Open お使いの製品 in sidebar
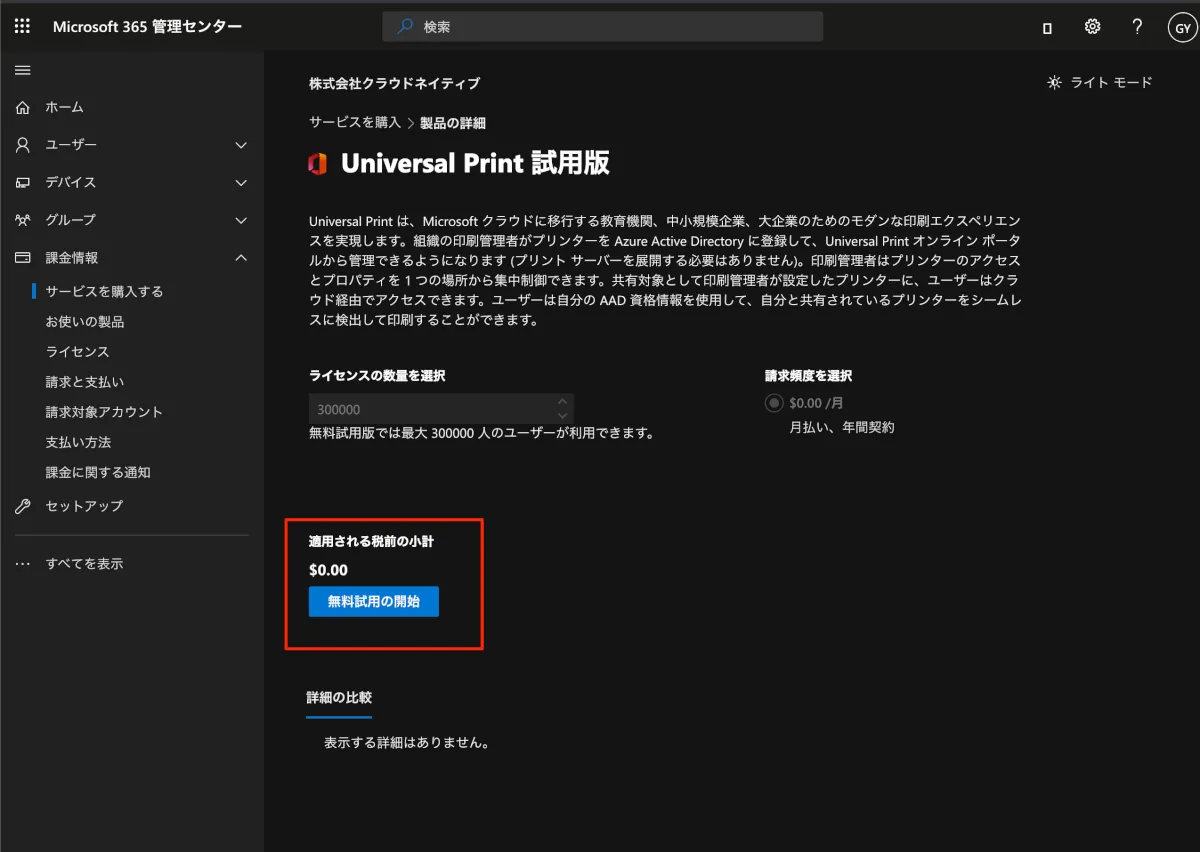This screenshot has height=852, width=1200. (85, 322)
